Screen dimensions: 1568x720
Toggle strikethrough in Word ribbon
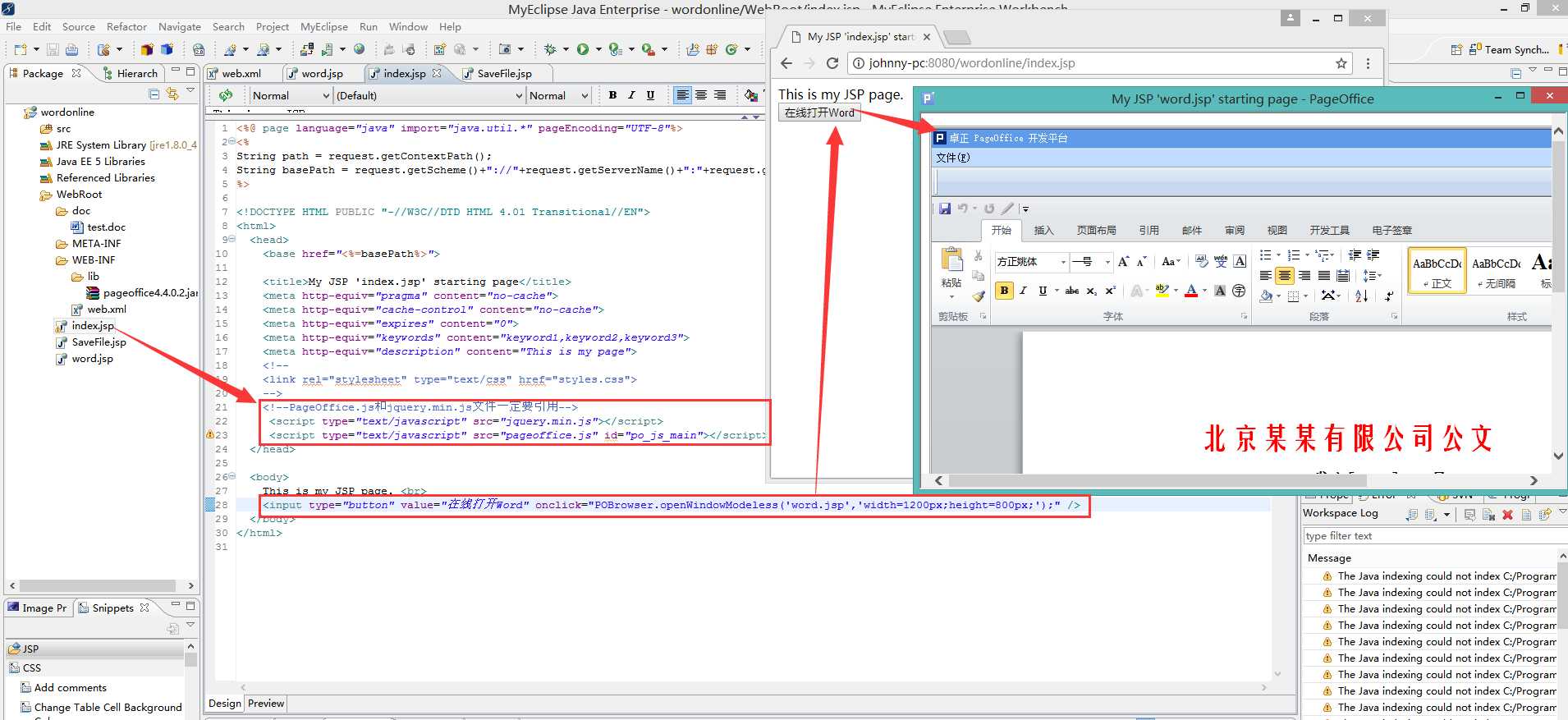[x=1072, y=291]
